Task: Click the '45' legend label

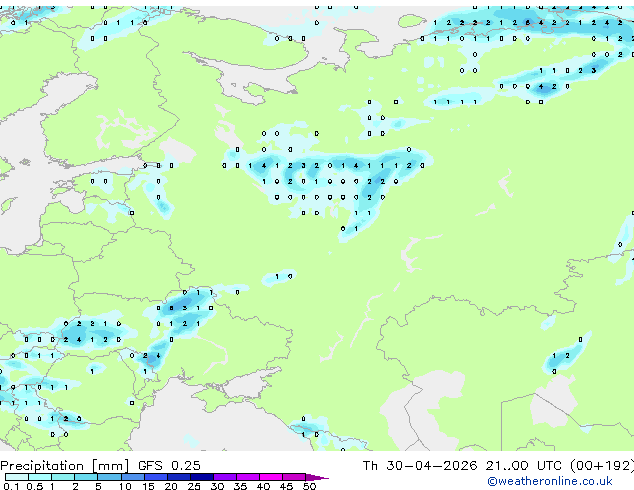Action: (x=286, y=486)
